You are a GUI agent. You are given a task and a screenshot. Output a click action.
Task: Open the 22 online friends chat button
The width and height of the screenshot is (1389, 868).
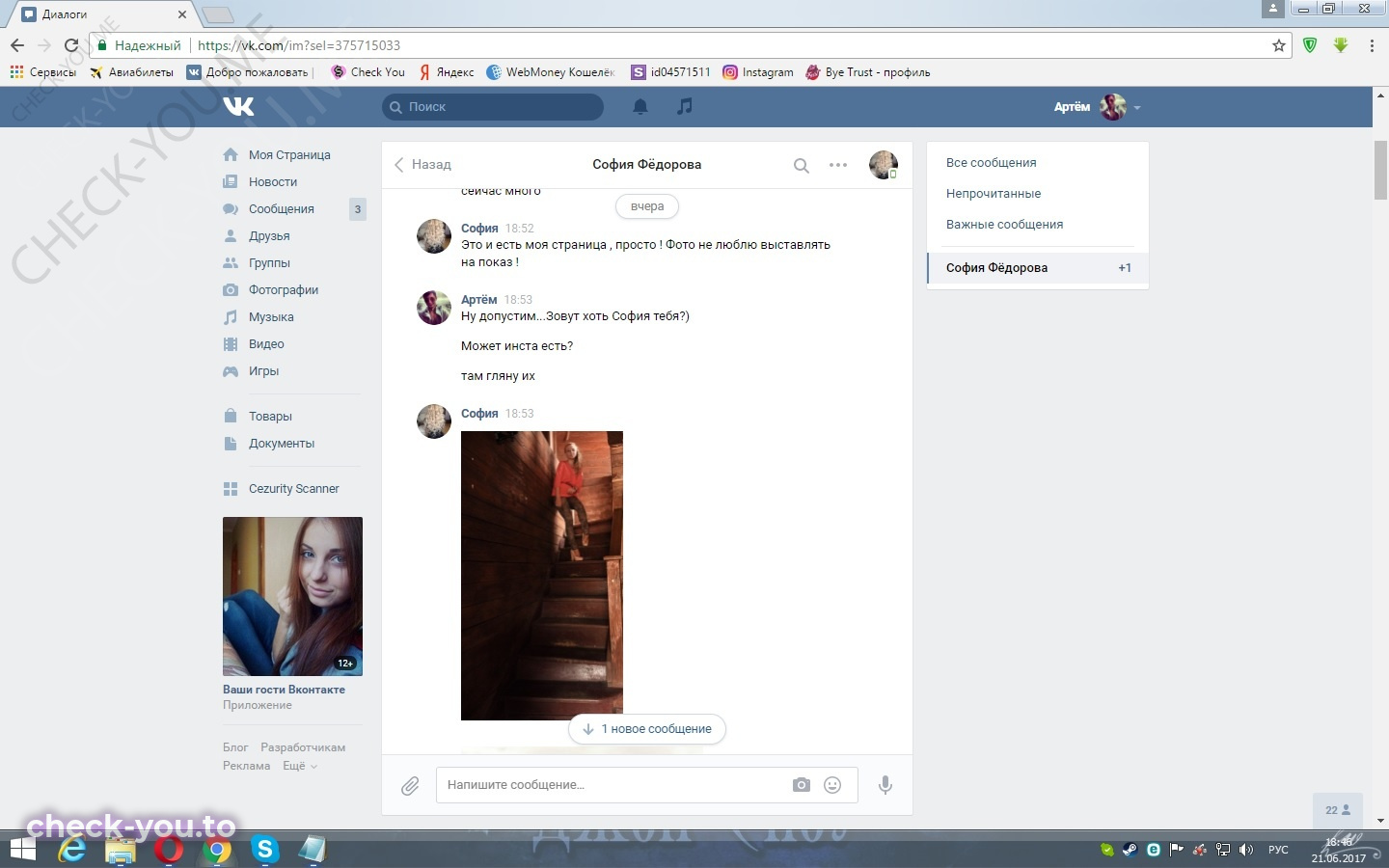[1338, 810]
